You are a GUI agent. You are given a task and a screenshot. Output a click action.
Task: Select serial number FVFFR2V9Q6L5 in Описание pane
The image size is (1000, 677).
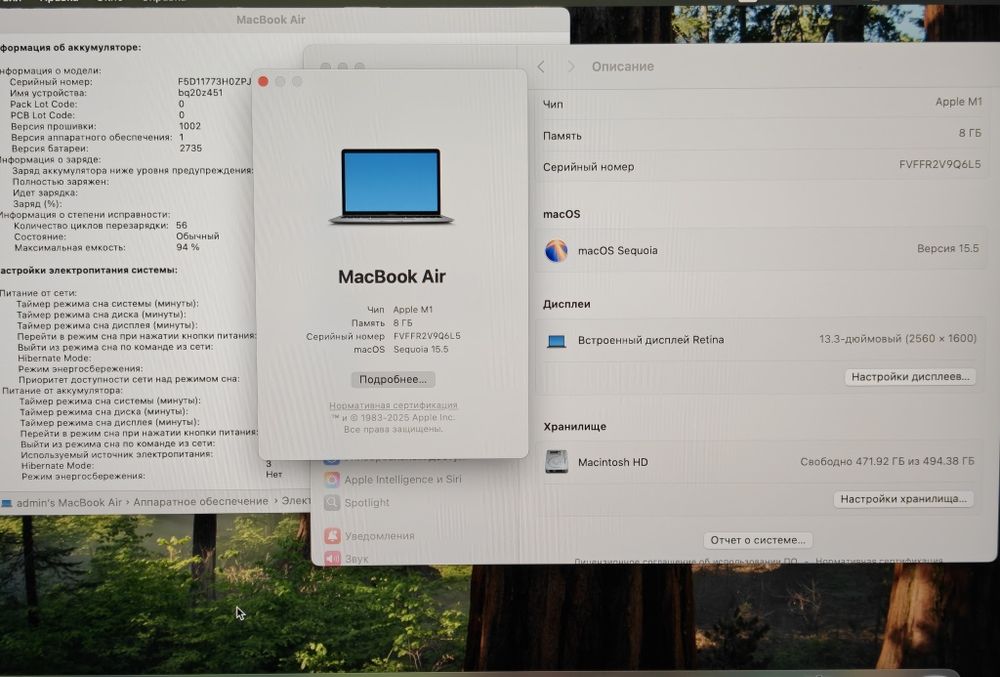point(939,164)
